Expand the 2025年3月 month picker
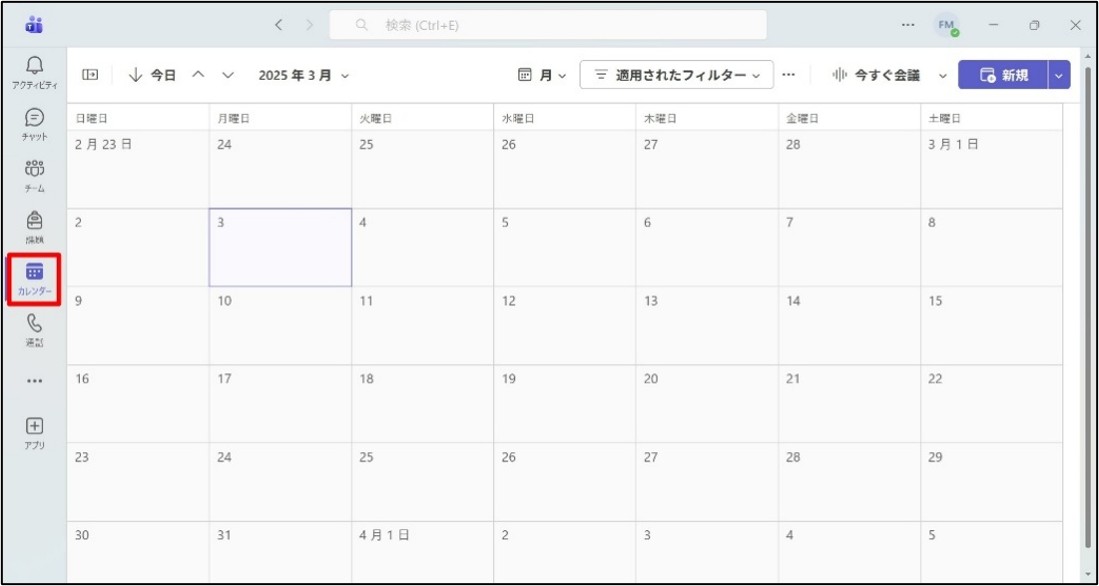Viewport: 1099px width, 586px height. point(304,75)
